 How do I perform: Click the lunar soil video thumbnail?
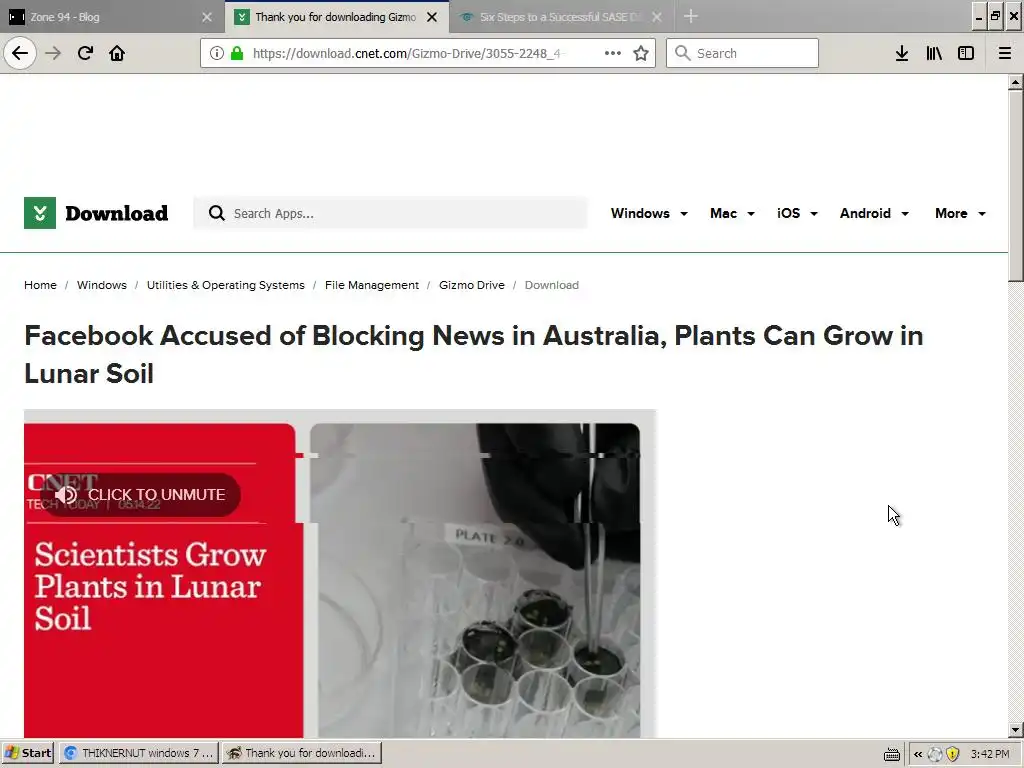pyautogui.click(x=340, y=575)
